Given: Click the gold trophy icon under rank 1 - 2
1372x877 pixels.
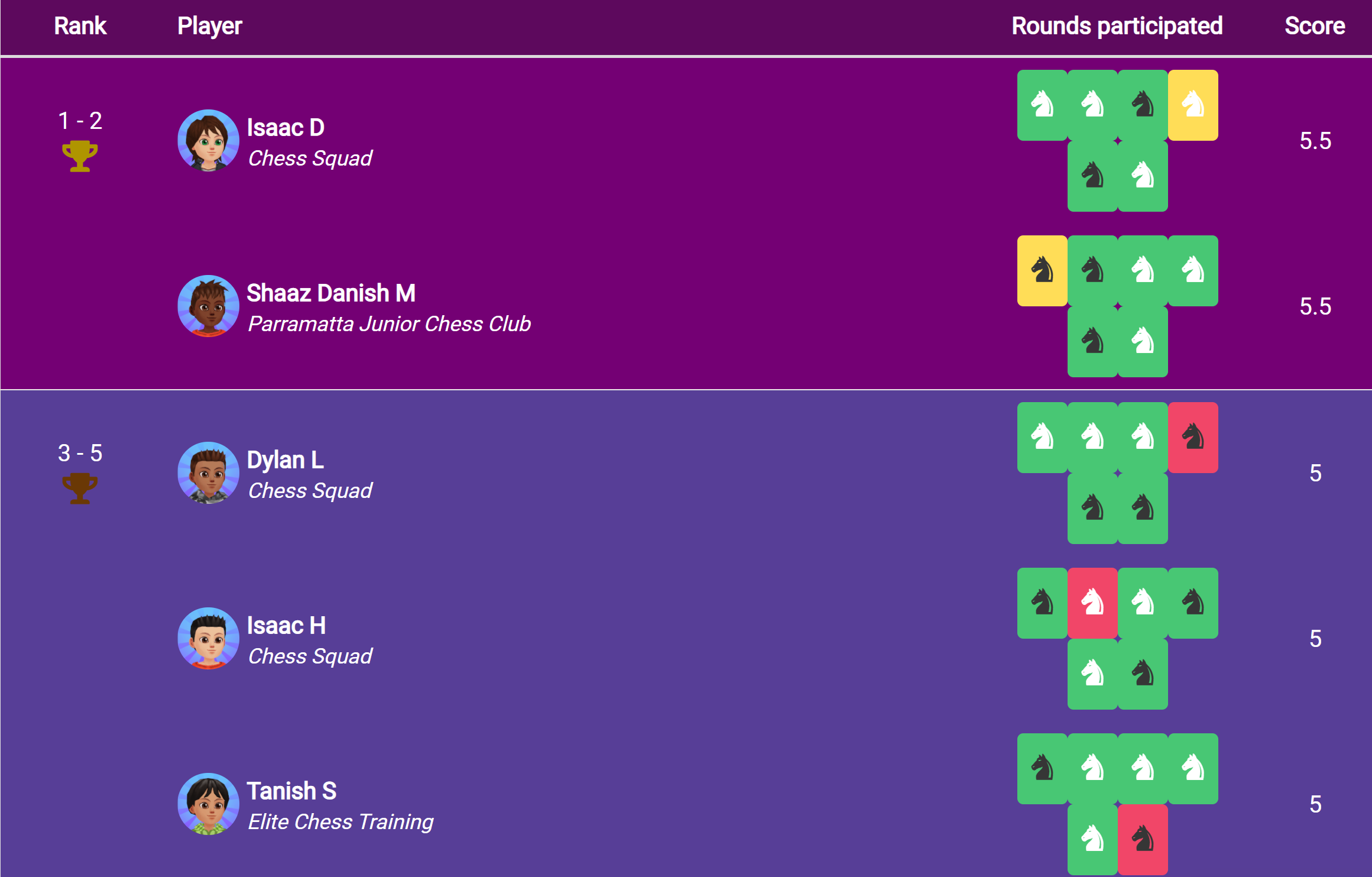Looking at the screenshot, I should 80,156.
